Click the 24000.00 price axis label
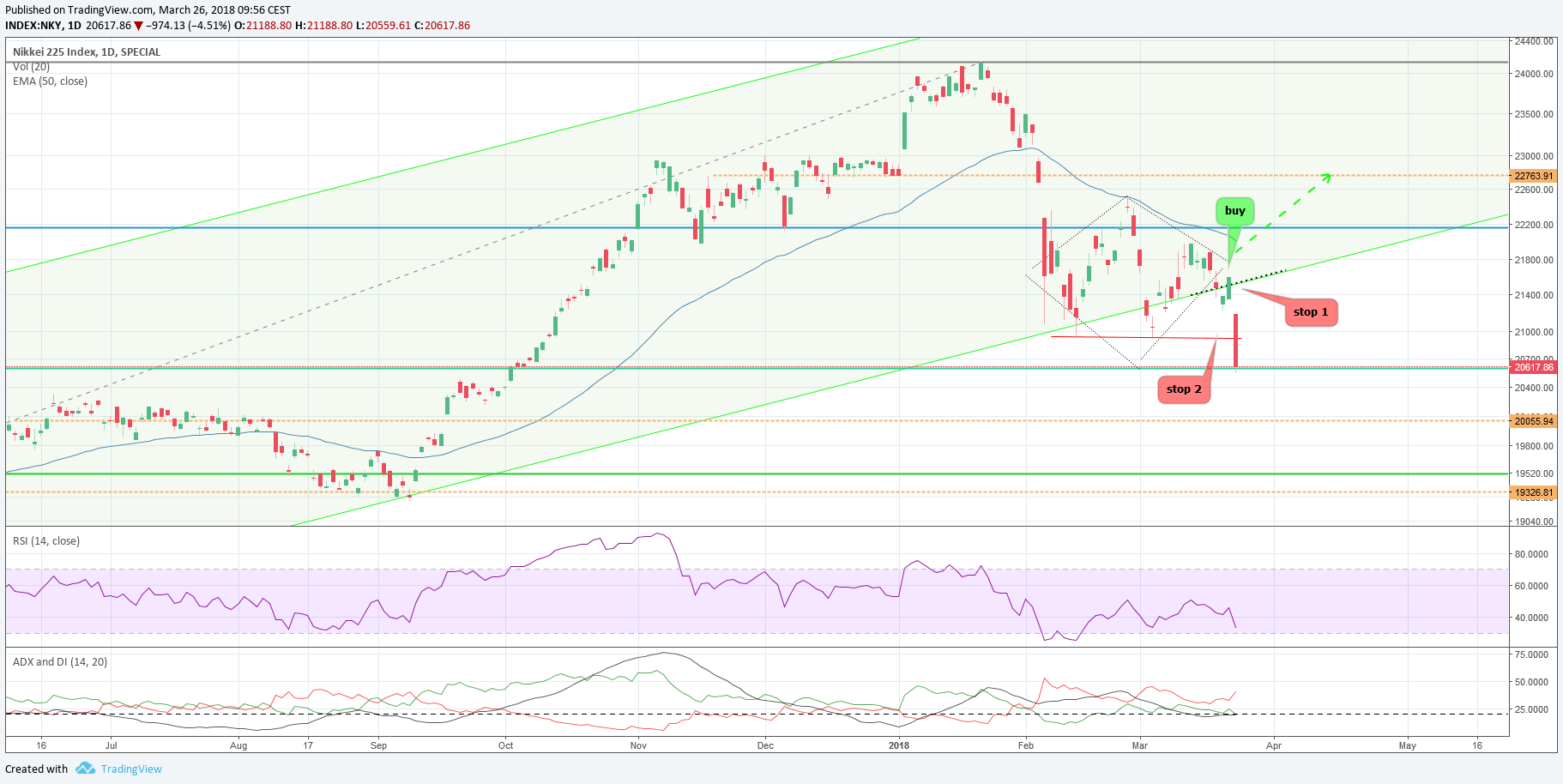Viewport: 1563px width, 784px height. [1534, 74]
